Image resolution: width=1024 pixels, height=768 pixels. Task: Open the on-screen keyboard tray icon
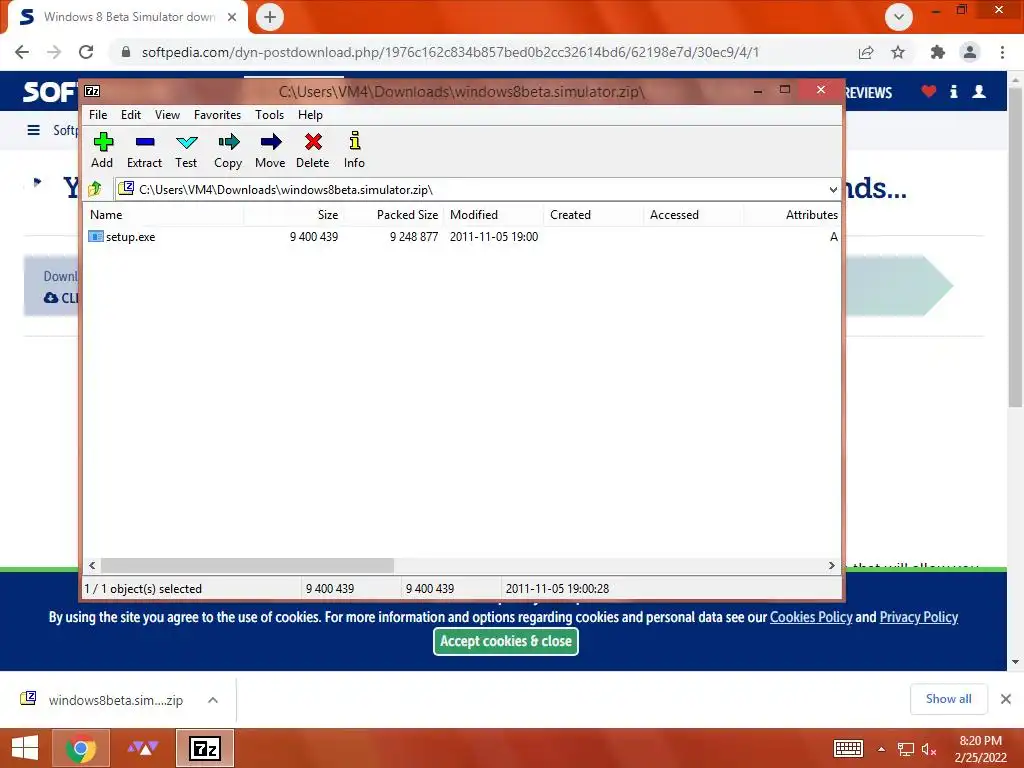click(848, 748)
